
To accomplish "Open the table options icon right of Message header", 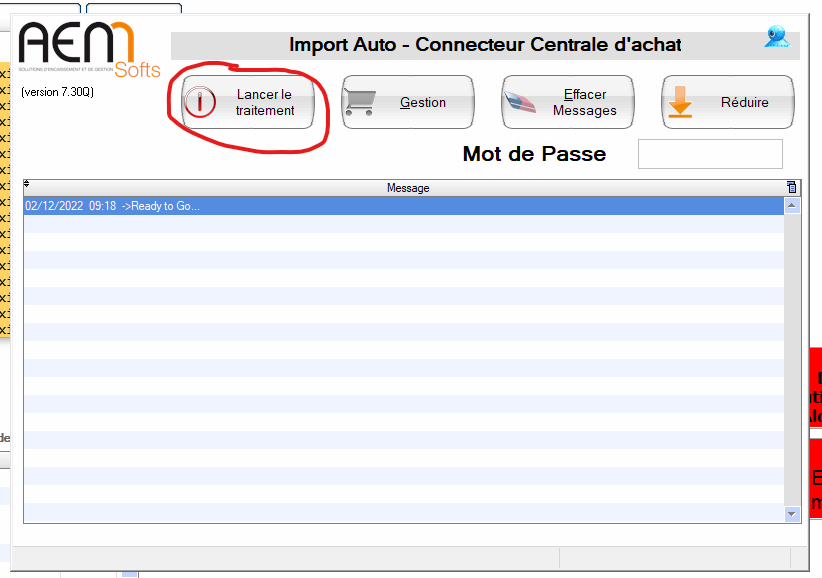I will tap(792, 187).
